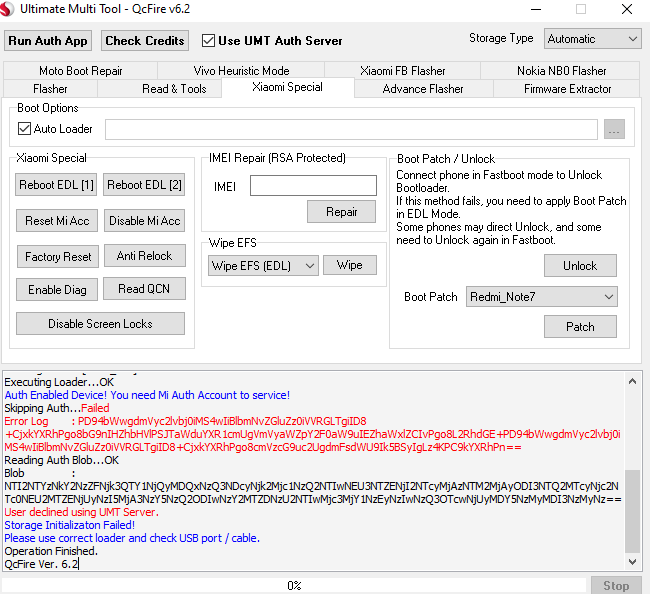
Task: Click the loader path input field
Action: coord(351,129)
